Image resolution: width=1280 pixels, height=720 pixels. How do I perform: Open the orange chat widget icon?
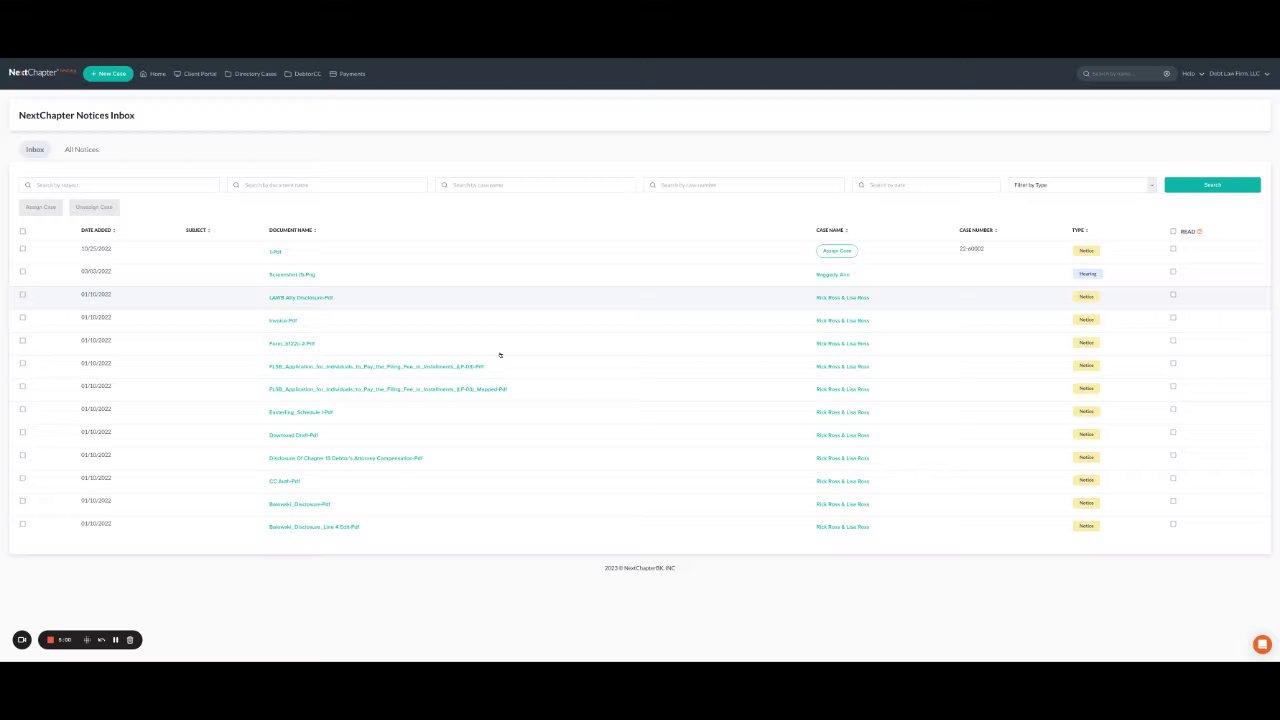[1262, 645]
